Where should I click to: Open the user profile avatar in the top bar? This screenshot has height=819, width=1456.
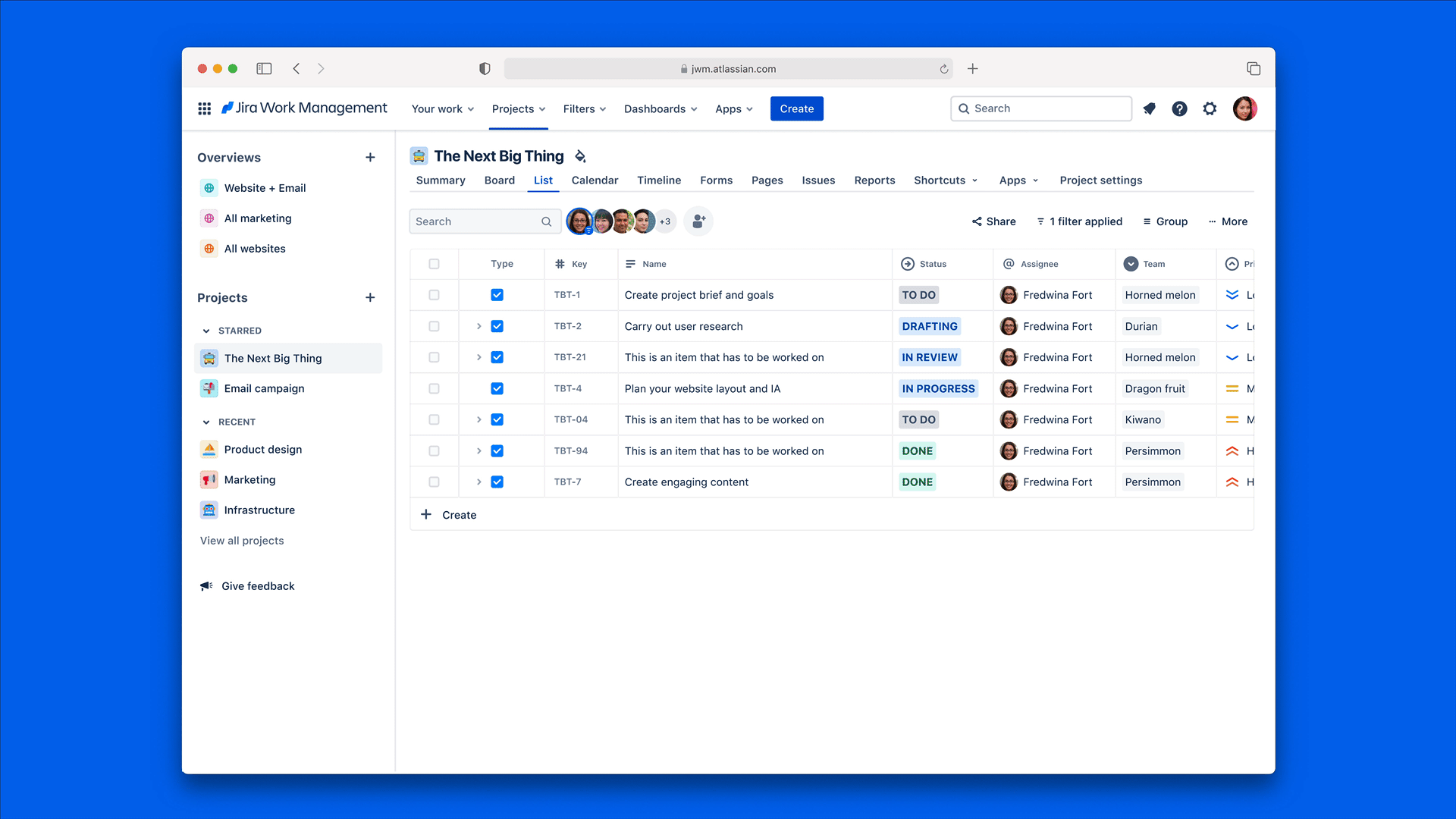point(1244,108)
